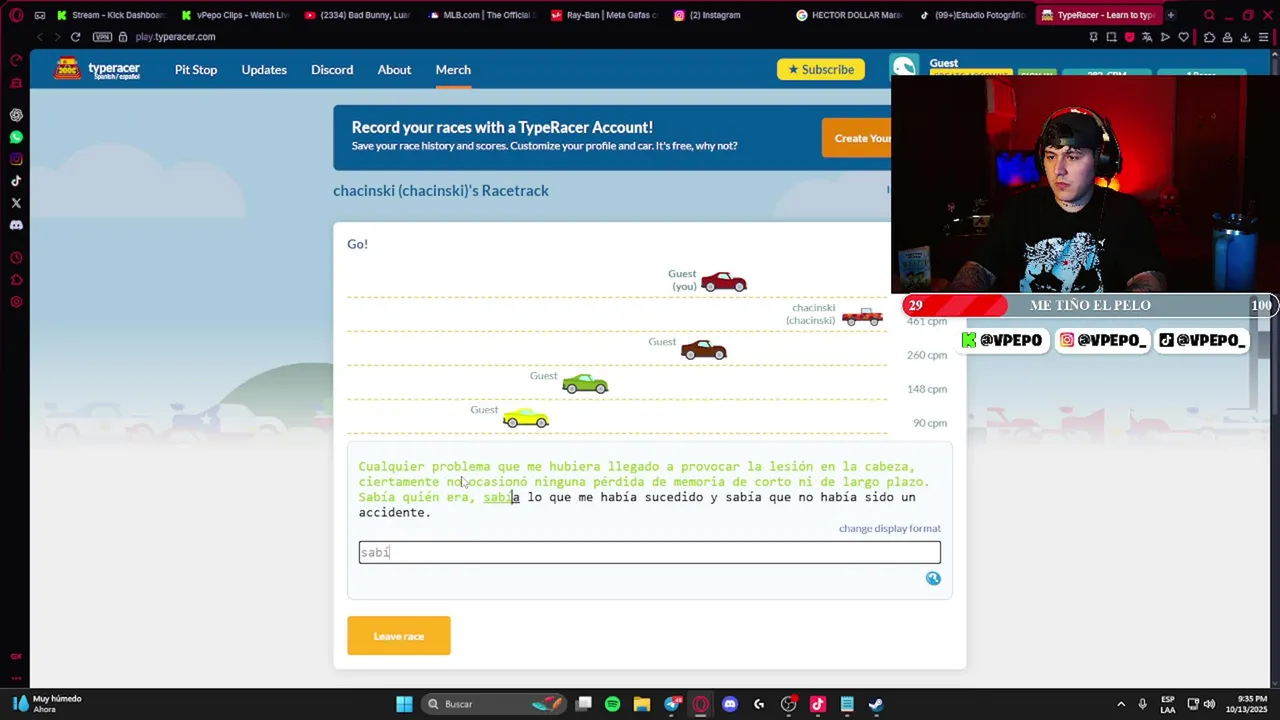Open the Updates page

click(264, 70)
